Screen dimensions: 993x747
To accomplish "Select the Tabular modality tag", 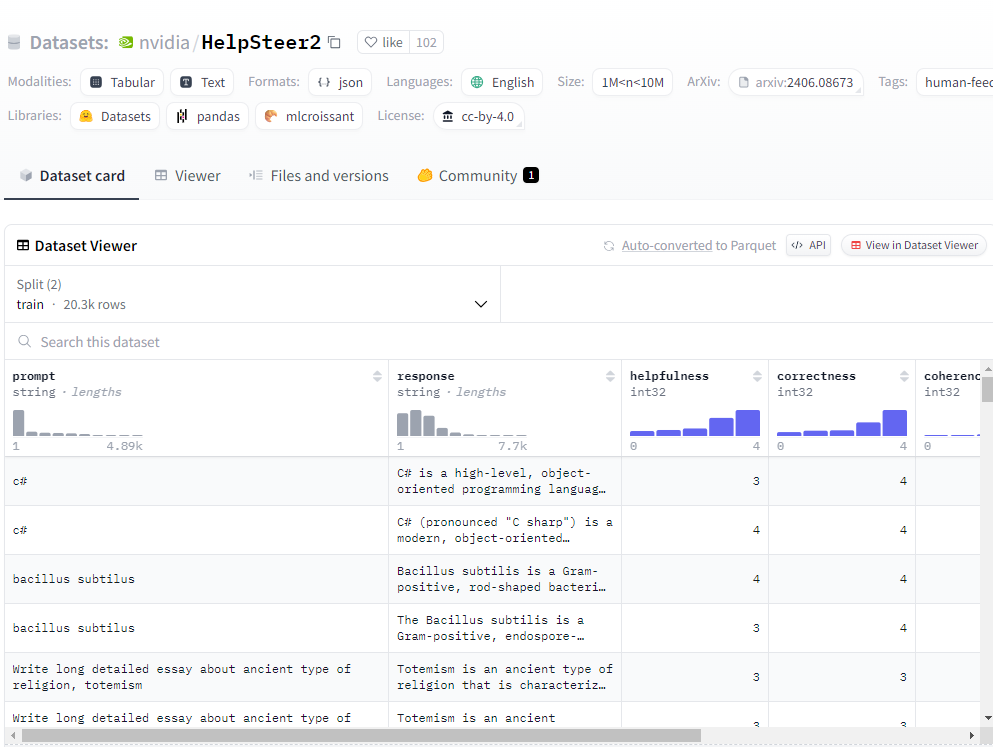I will (x=122, y=82).
